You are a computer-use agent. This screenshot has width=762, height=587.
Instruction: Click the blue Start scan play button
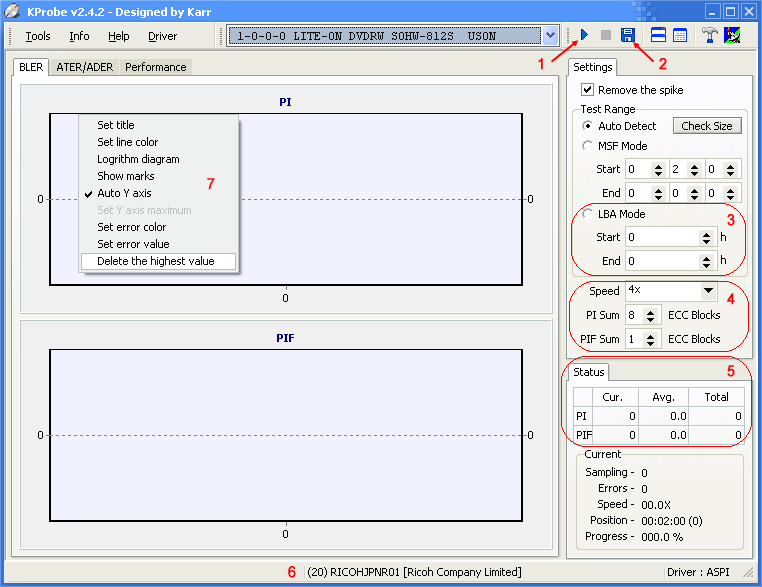point(584,36)
